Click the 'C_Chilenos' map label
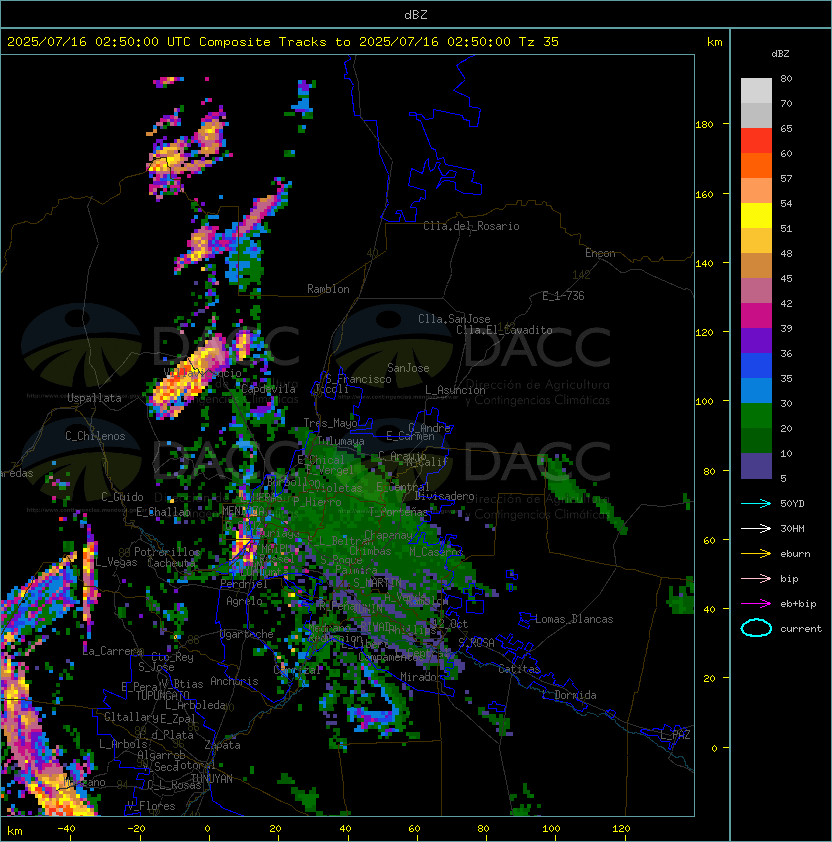The width and height of the screenshot is (832, 842). (95, 436)
